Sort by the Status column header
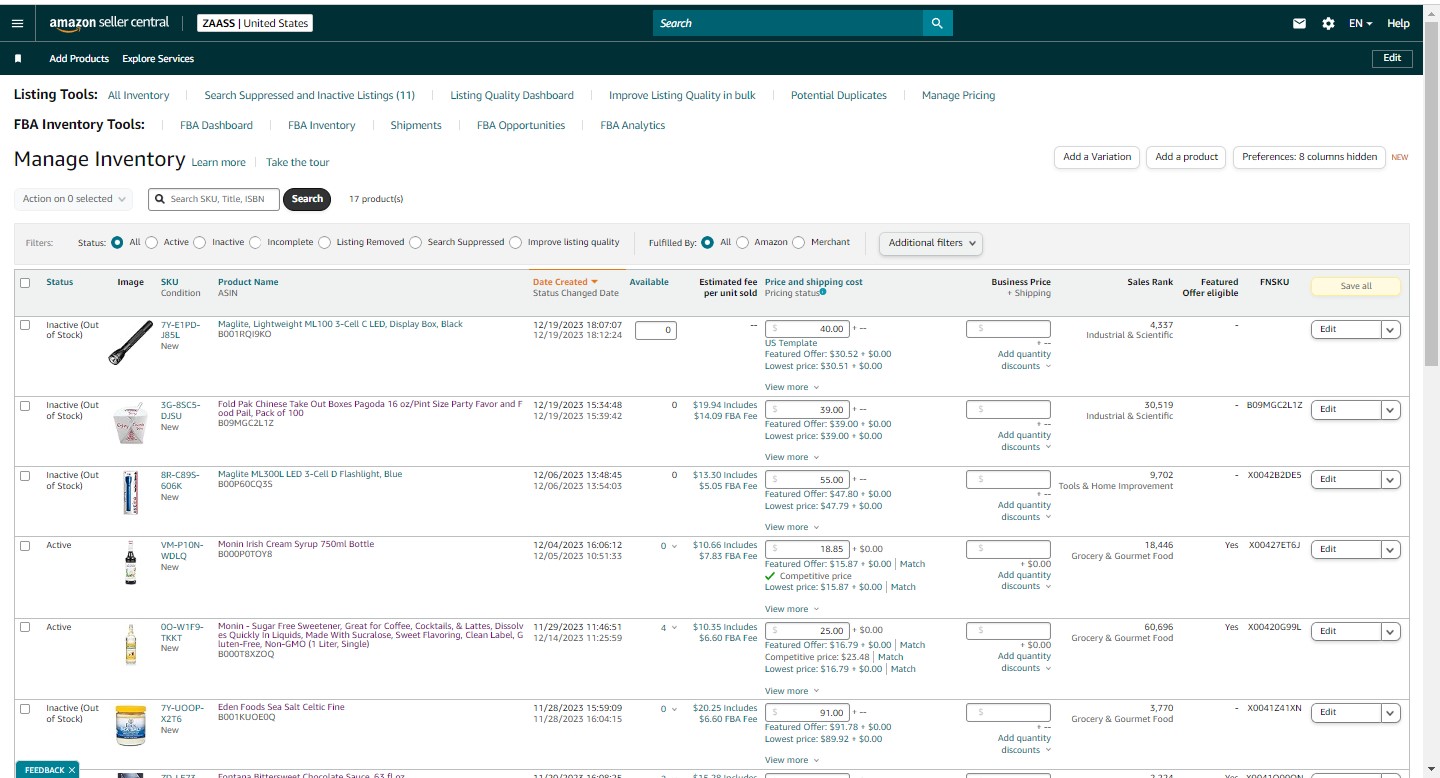The width and height of the screenshot is (1440, 778). click(60, 282)
